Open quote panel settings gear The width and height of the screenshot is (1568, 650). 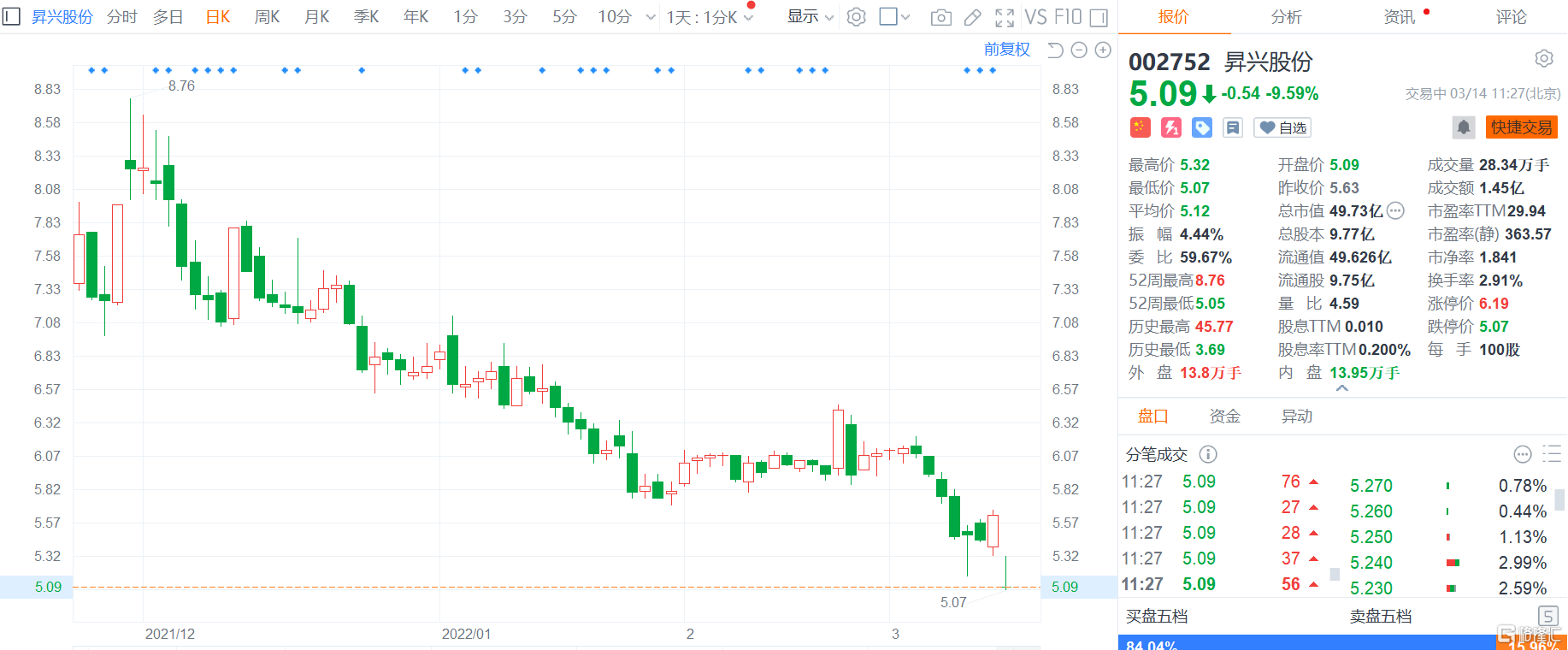coord(1543,58)
